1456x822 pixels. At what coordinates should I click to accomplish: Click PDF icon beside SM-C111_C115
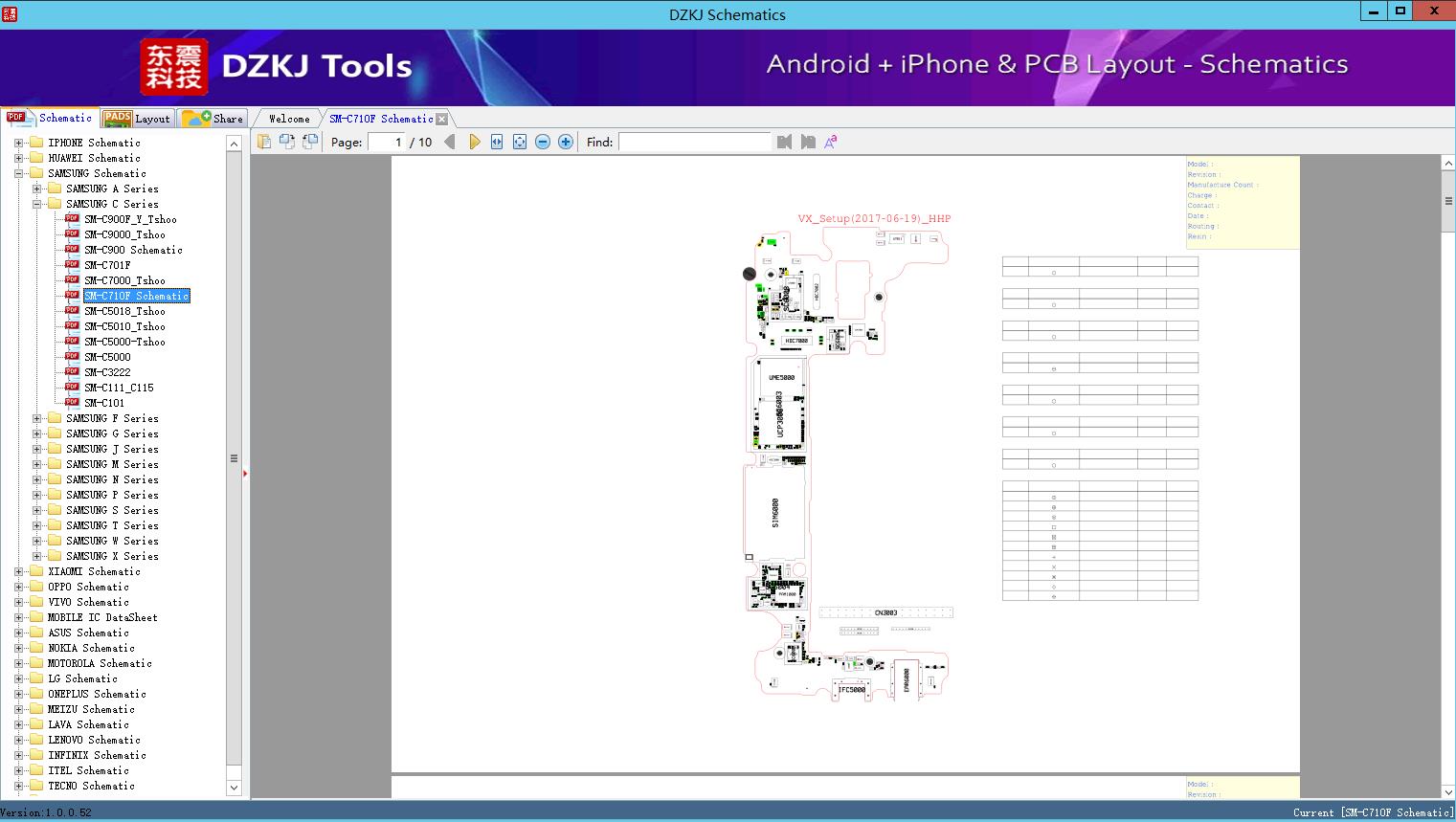[x=72, y=388]
